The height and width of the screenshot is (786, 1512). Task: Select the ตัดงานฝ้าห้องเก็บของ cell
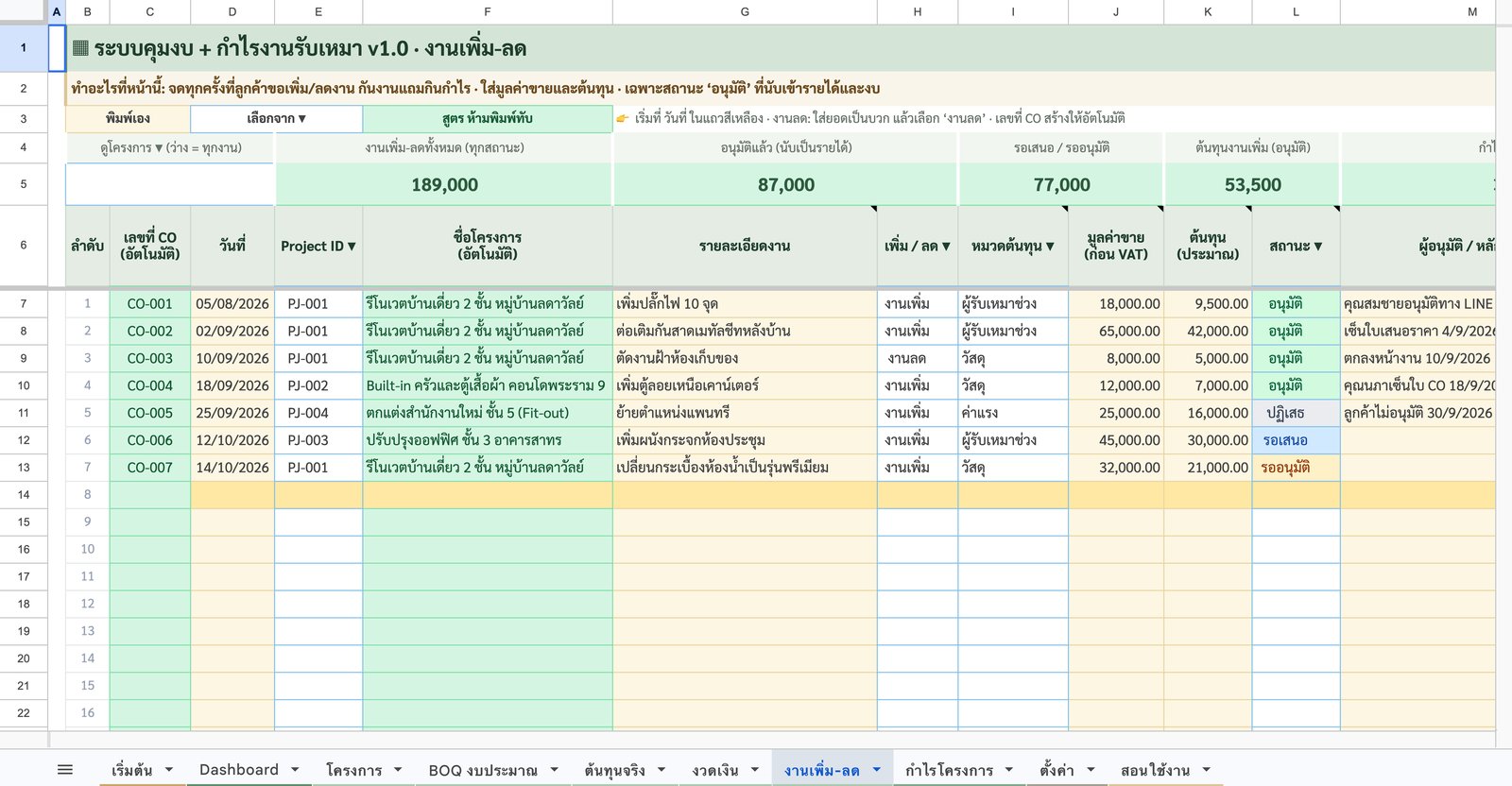[745, 358]
